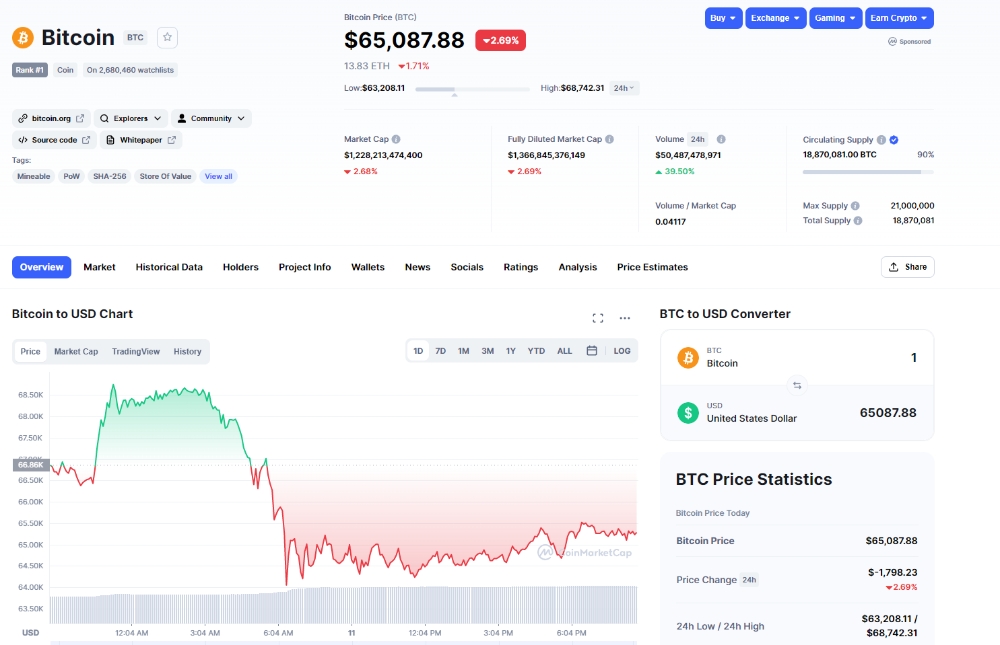Switch chart range to 3M

tap(488, 351)
